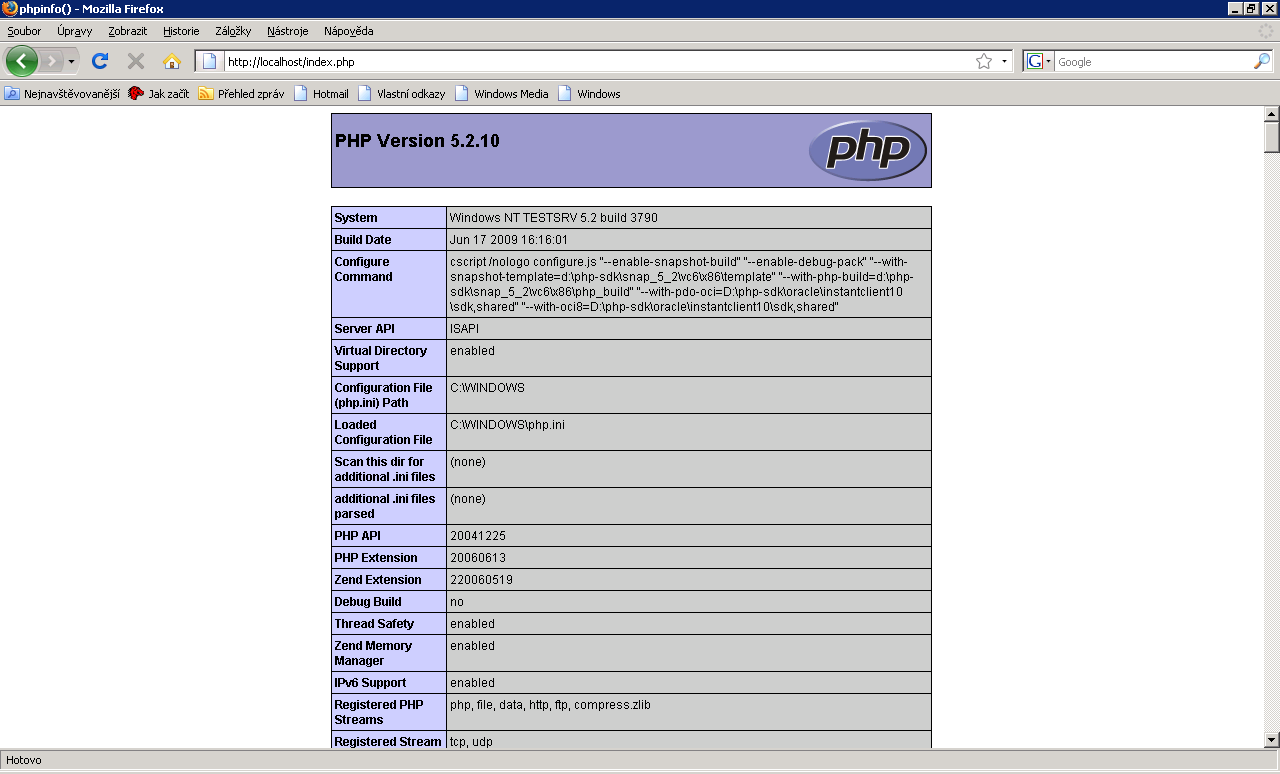Reload the page with the blue refresh icon
Screen dimensions: 1280x774
pyautogui.click(x=100, y=61)
